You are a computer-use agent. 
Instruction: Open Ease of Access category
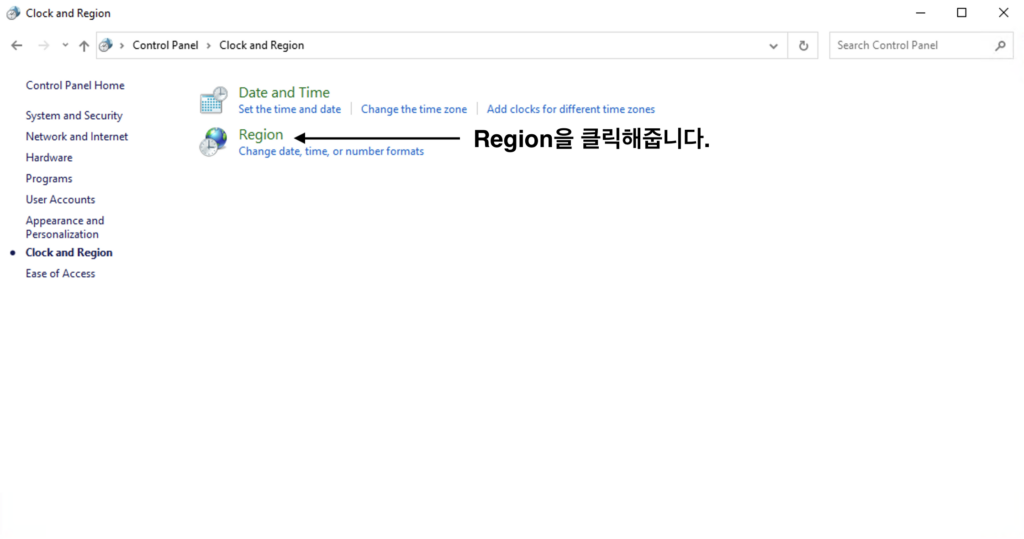(x=60, y=274)
